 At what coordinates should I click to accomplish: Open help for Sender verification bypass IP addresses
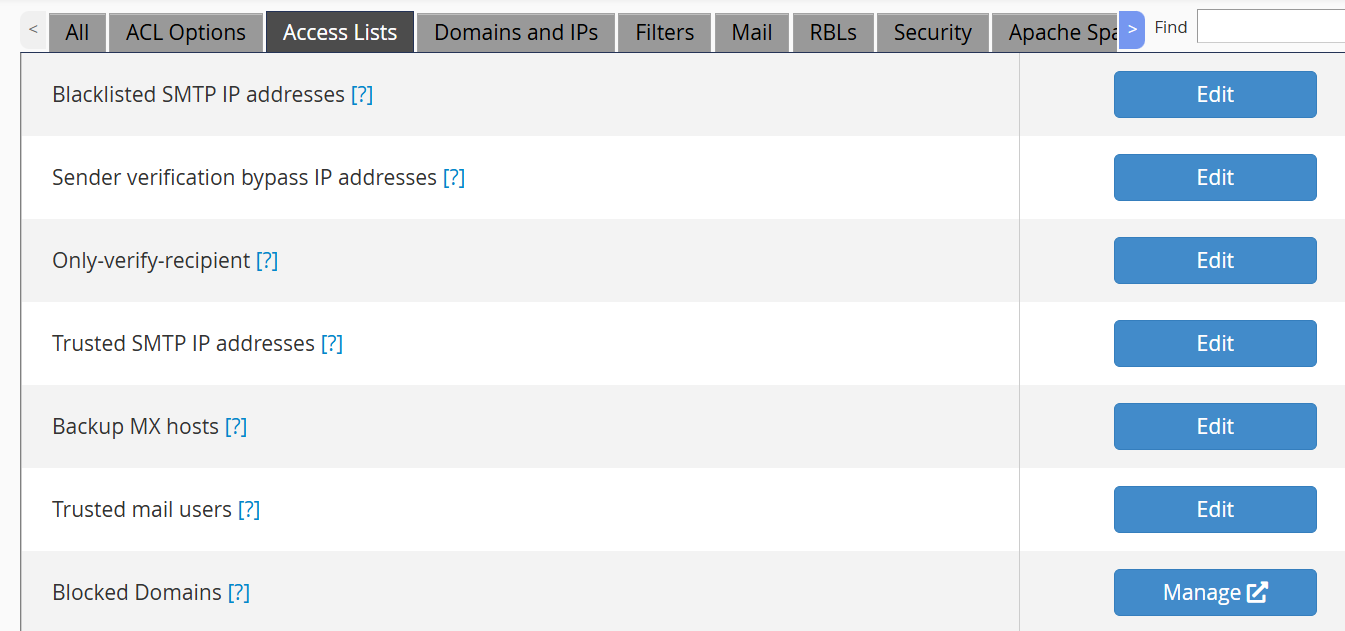[x=454, y=177]
